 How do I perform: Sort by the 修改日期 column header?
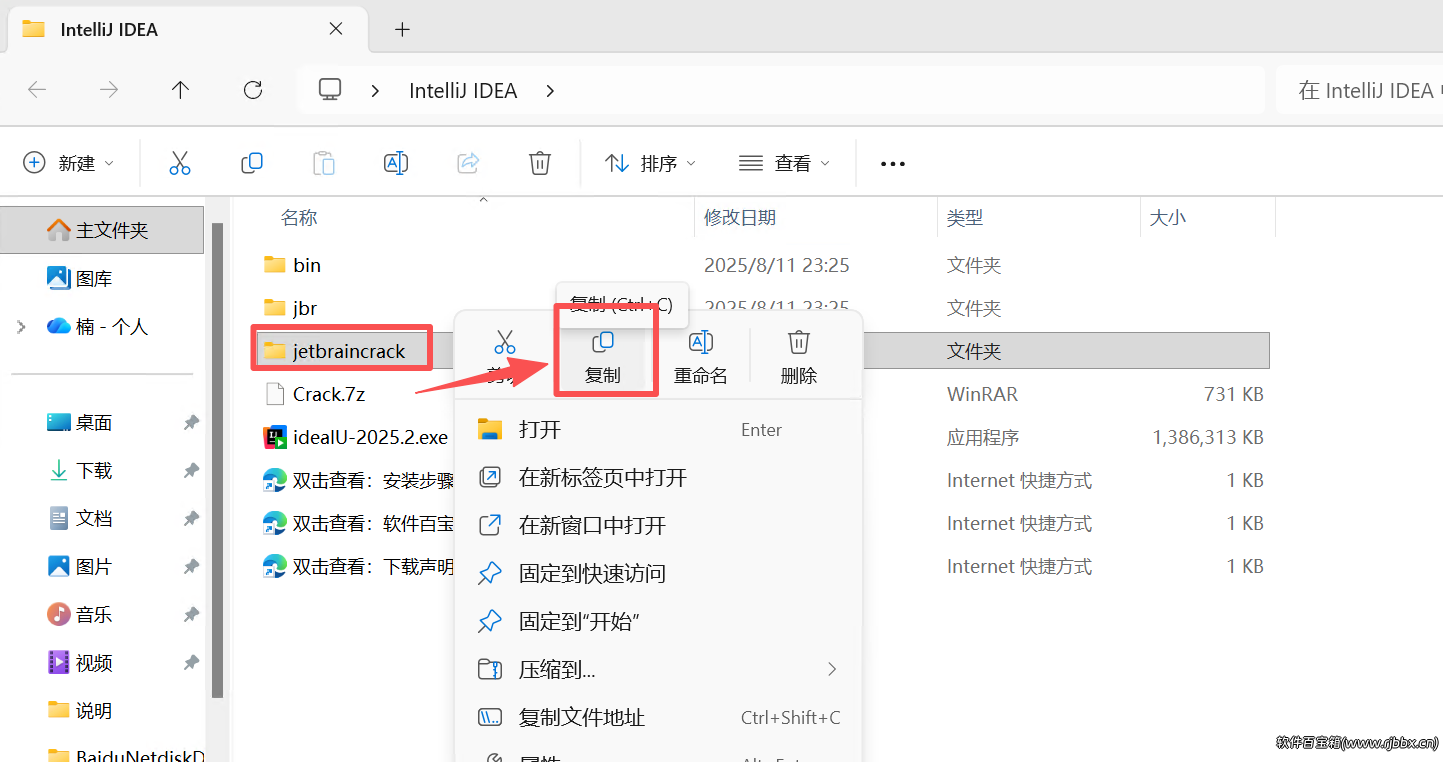[x=740, y=217]
